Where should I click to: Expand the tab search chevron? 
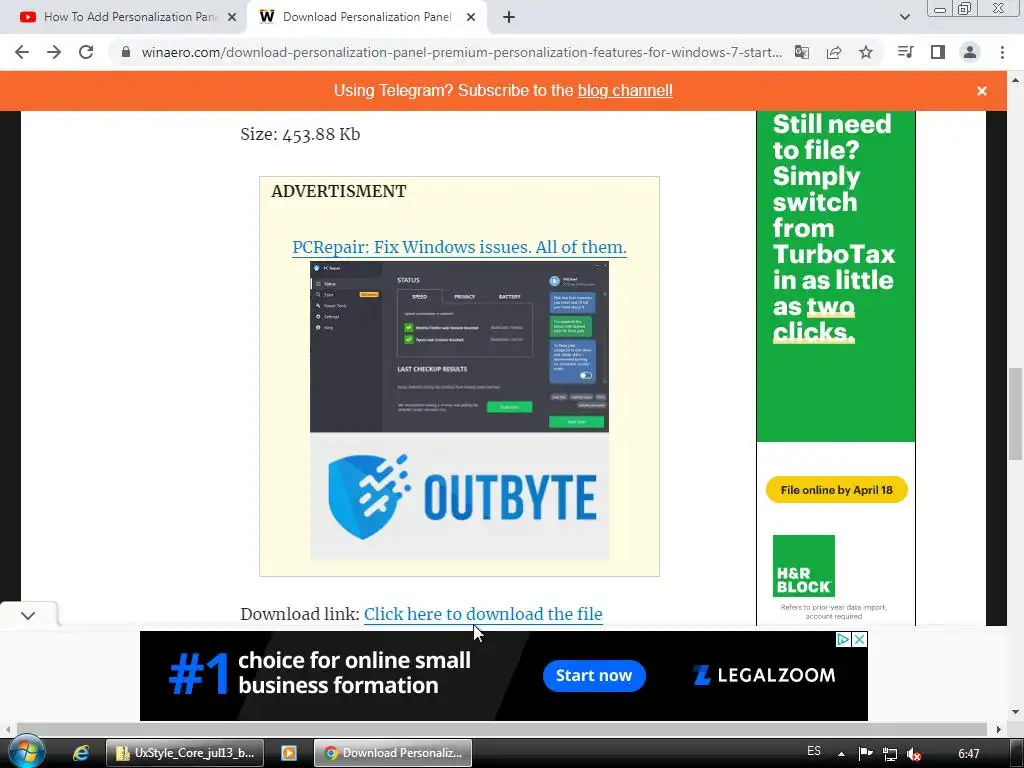tap(904, 17)
